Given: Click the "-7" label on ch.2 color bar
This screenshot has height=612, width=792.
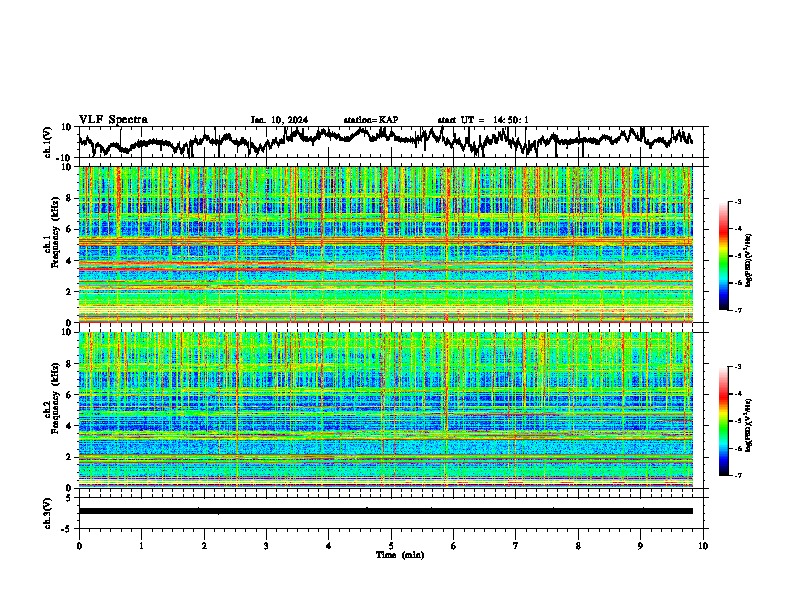Looking at the screenshot, I should (737, 475).
